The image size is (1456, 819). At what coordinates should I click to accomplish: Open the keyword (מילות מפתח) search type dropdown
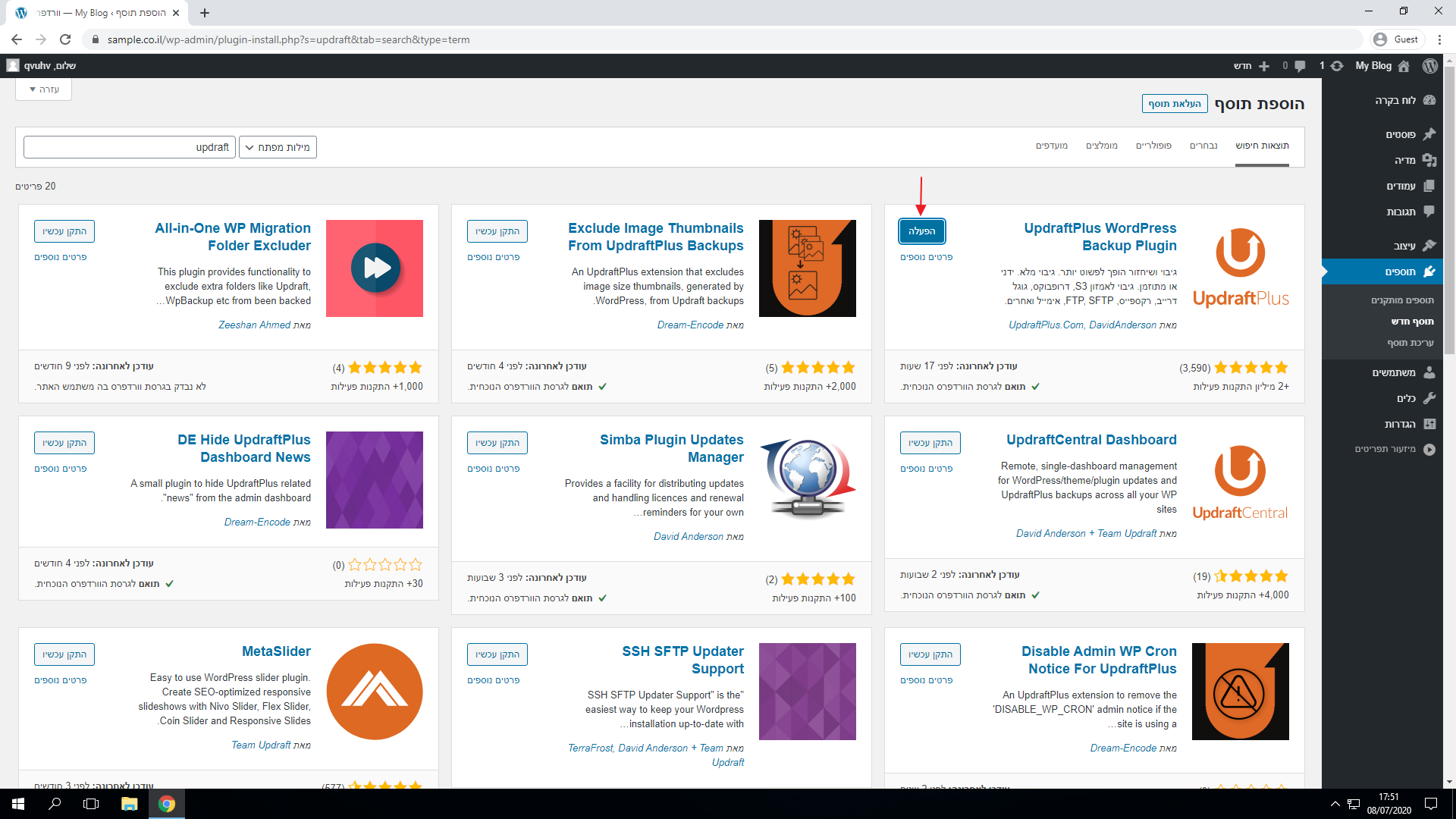click(278, 147)
